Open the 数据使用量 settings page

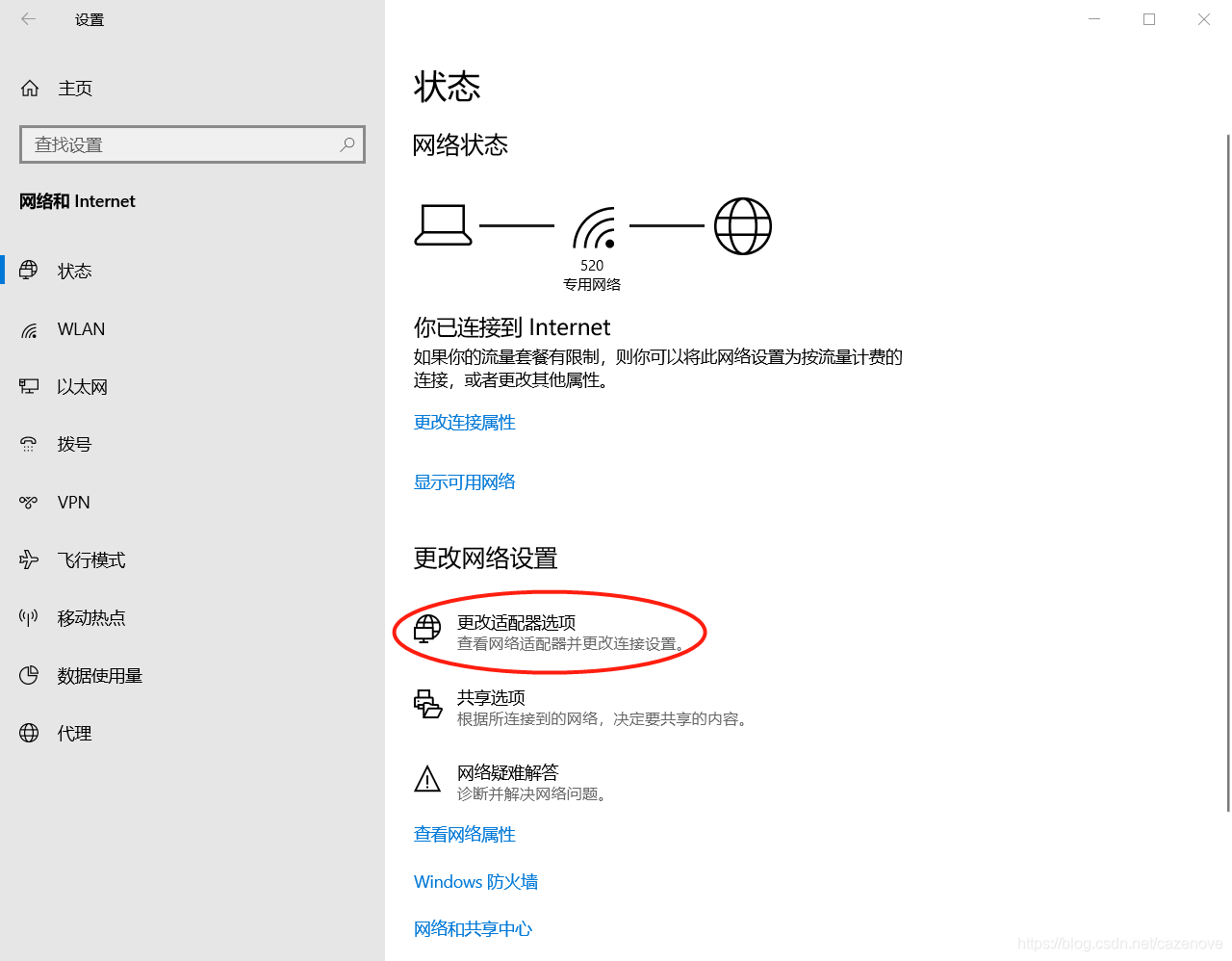click(x=192, y=676)
